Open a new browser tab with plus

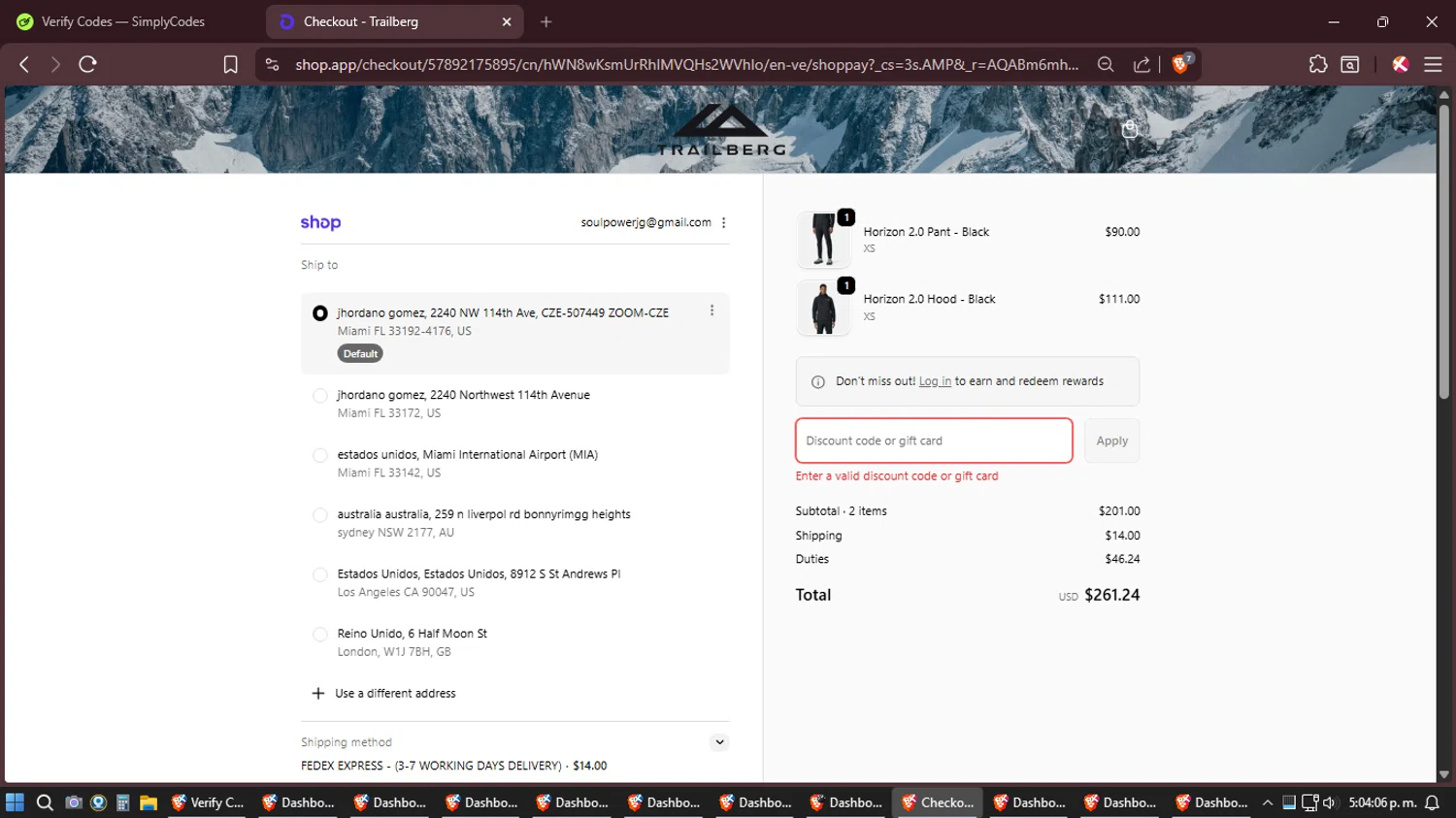click(546, 21)
